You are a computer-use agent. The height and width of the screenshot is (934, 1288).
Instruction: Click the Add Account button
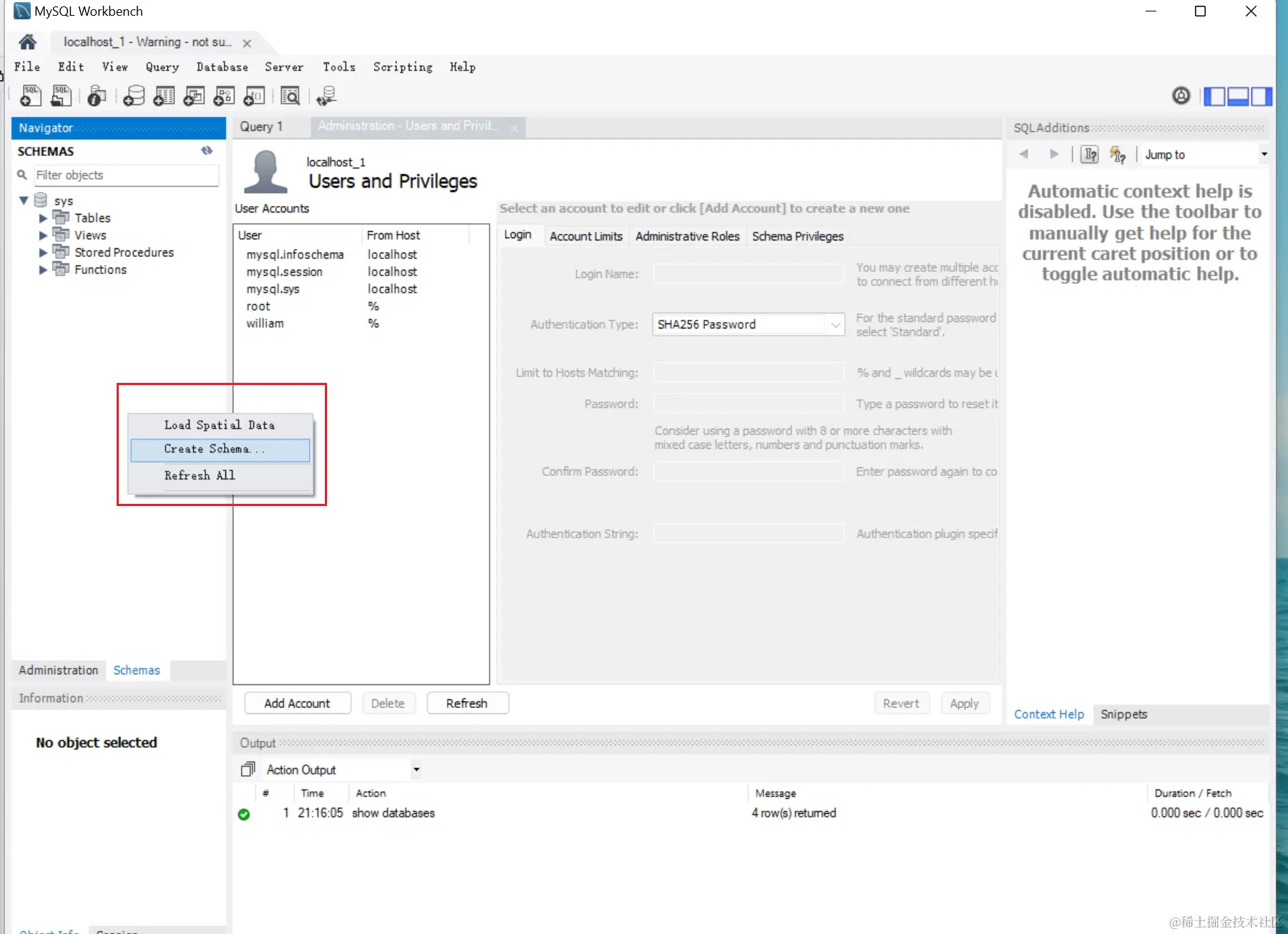(x=298, y=704)
